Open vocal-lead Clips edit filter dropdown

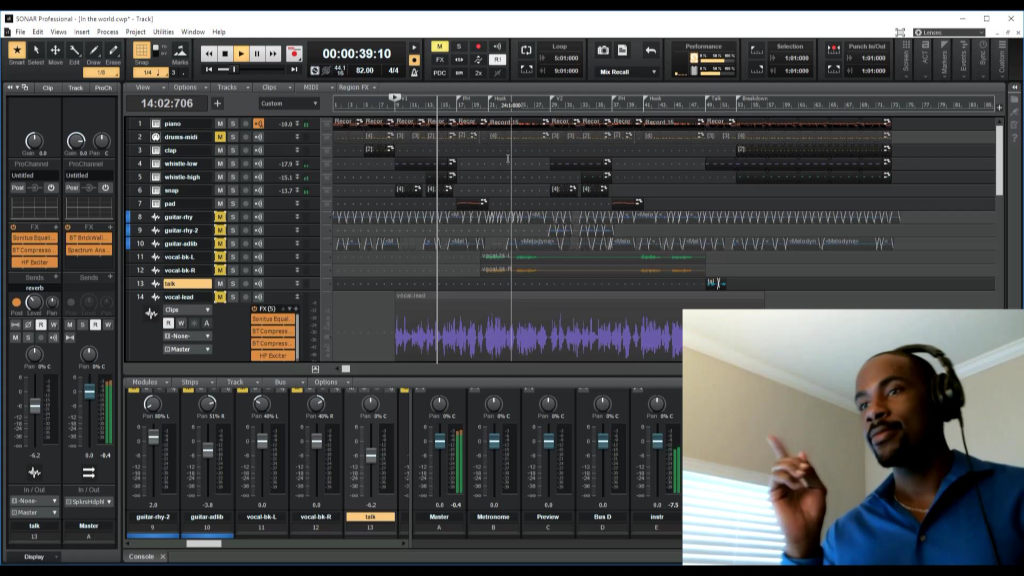coord(187,310)
